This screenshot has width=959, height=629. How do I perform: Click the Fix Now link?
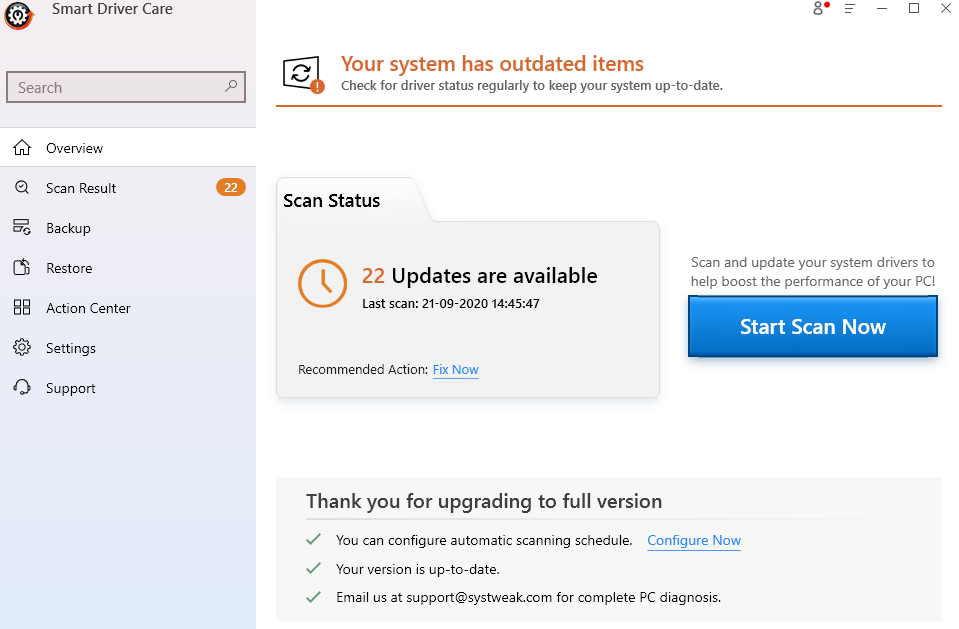click(455, 370)
